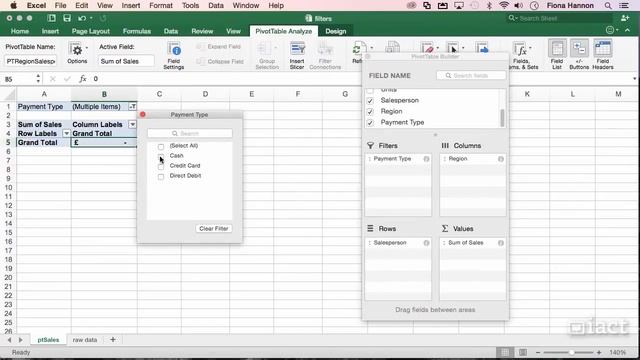Select the Grand Total cell A5
Viewport: 640px width, 360px height.
pyautogui.click(x=44, y=142)
